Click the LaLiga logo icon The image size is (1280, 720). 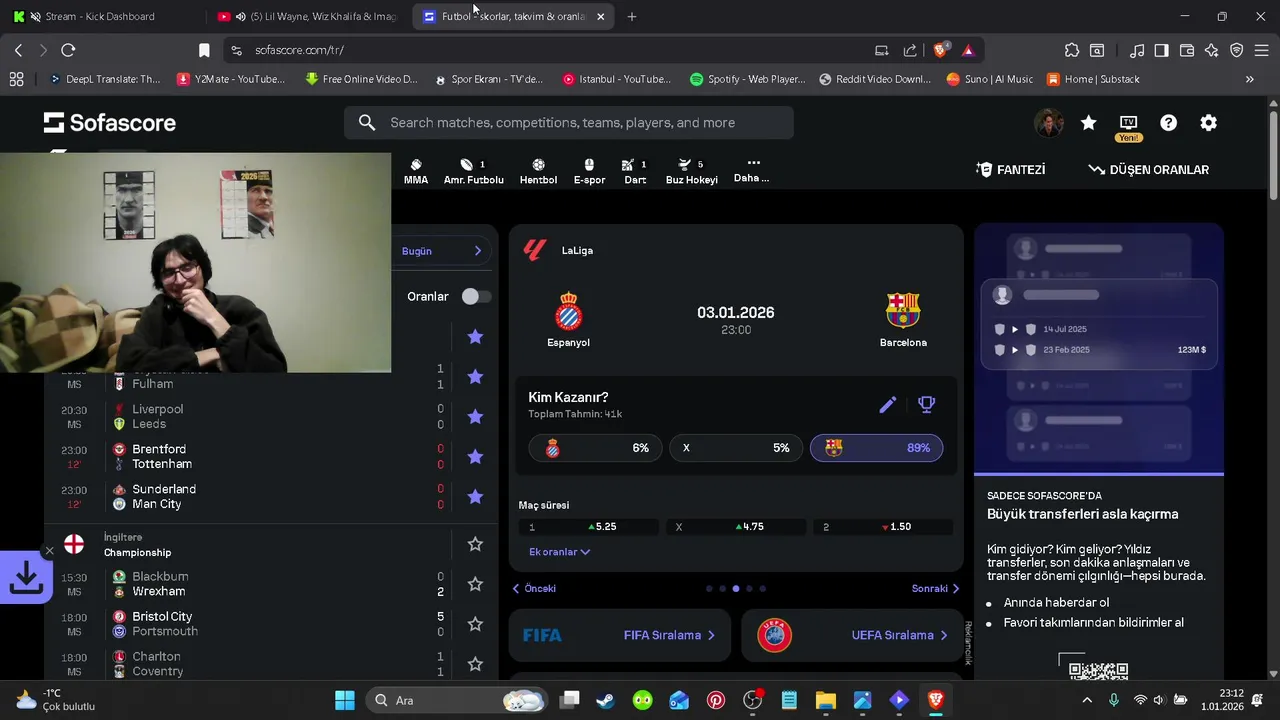535,250
